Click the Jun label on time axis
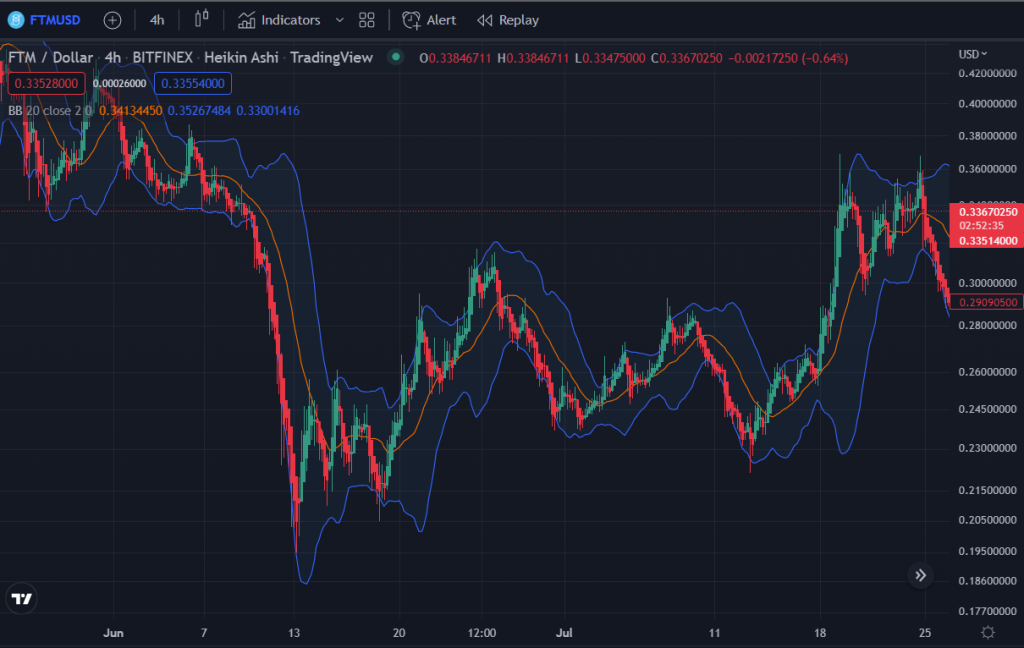This screenshot has height=648, width=1024. pyautogui.click(x=113, y=632)
